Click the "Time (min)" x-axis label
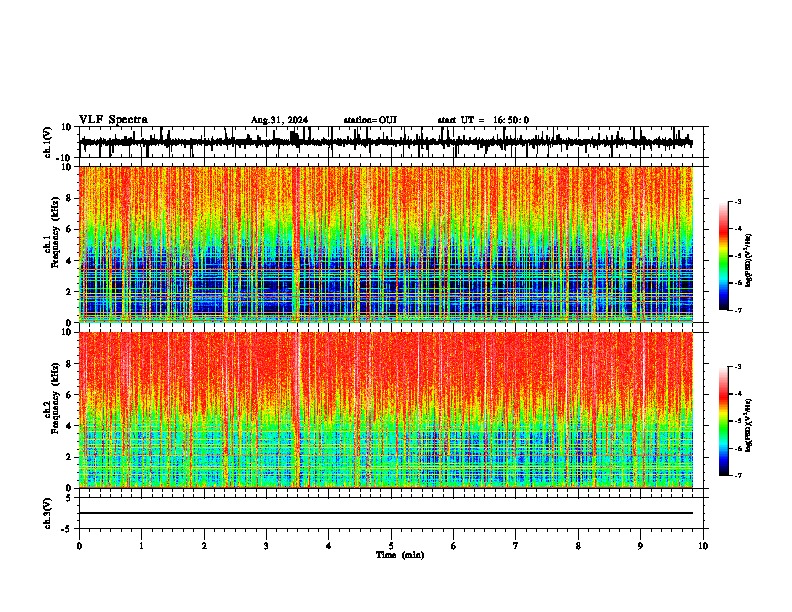The height and width of the screenshot is (612, 792). [x=400, y=555]
